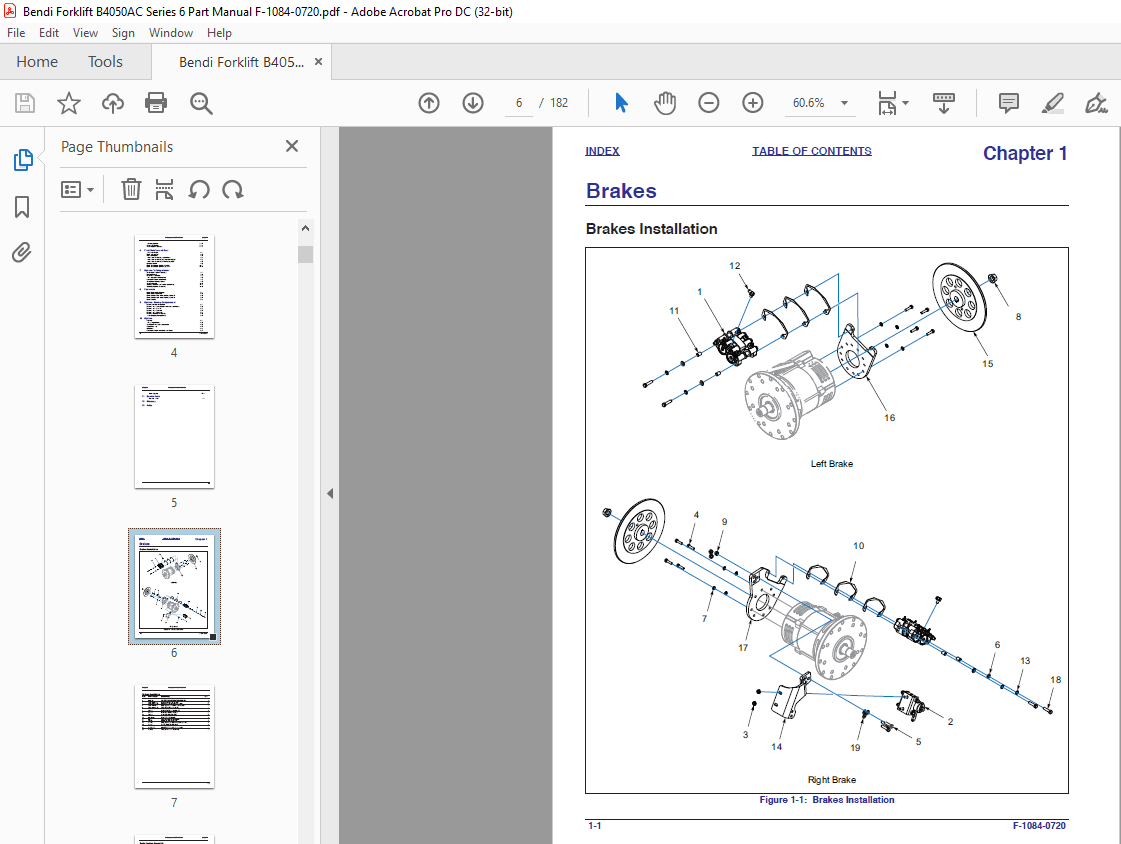The image size is (1121, 844).
Task: Click the Right Brake label
Action: click(831, 780)
